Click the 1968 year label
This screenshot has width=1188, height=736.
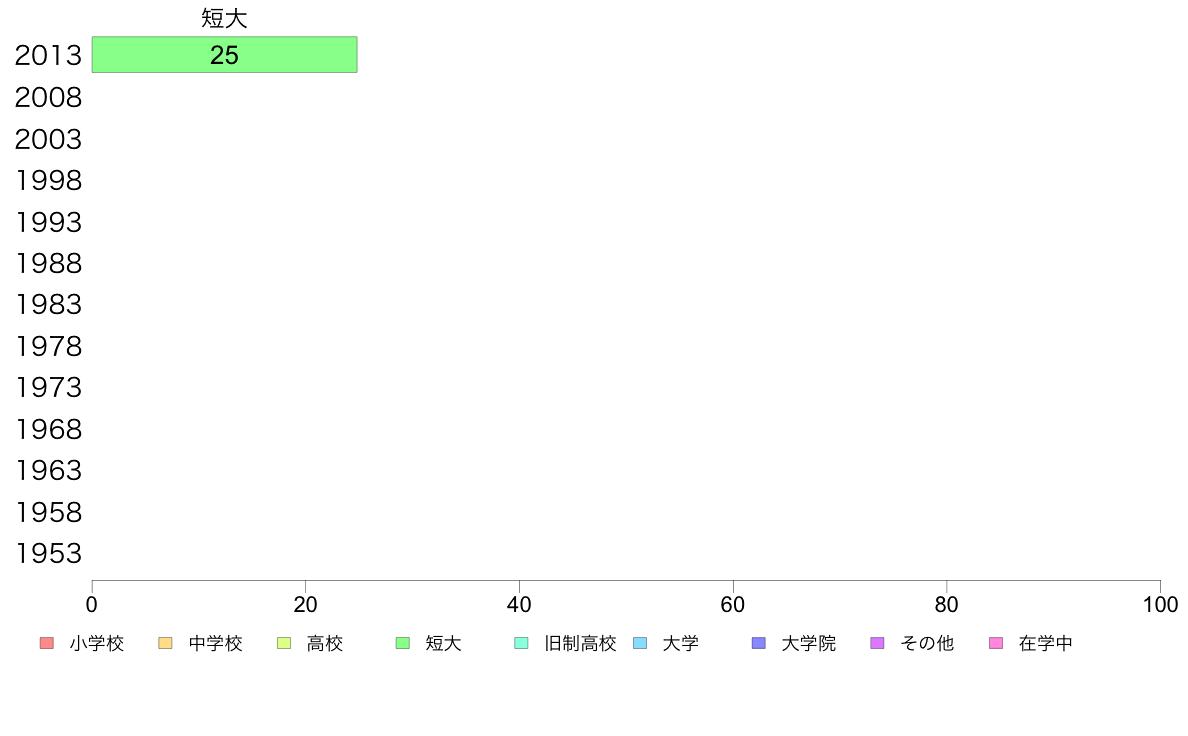click(x=48, y=430)
